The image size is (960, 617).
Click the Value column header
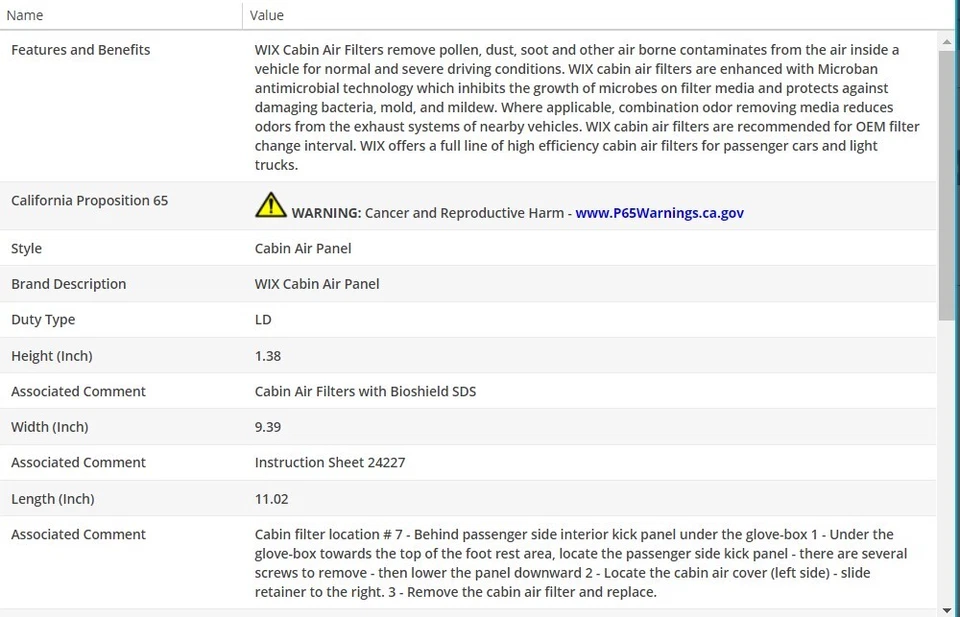tap(266, 15)
